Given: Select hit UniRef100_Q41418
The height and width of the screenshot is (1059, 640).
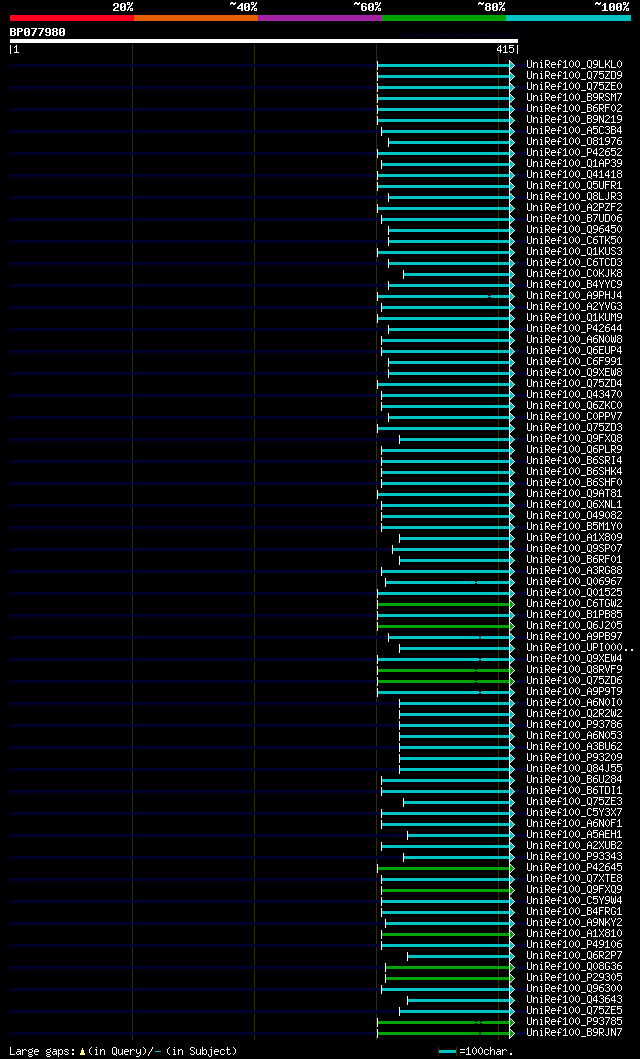Looking at the screenshot, I should point(575,175).
